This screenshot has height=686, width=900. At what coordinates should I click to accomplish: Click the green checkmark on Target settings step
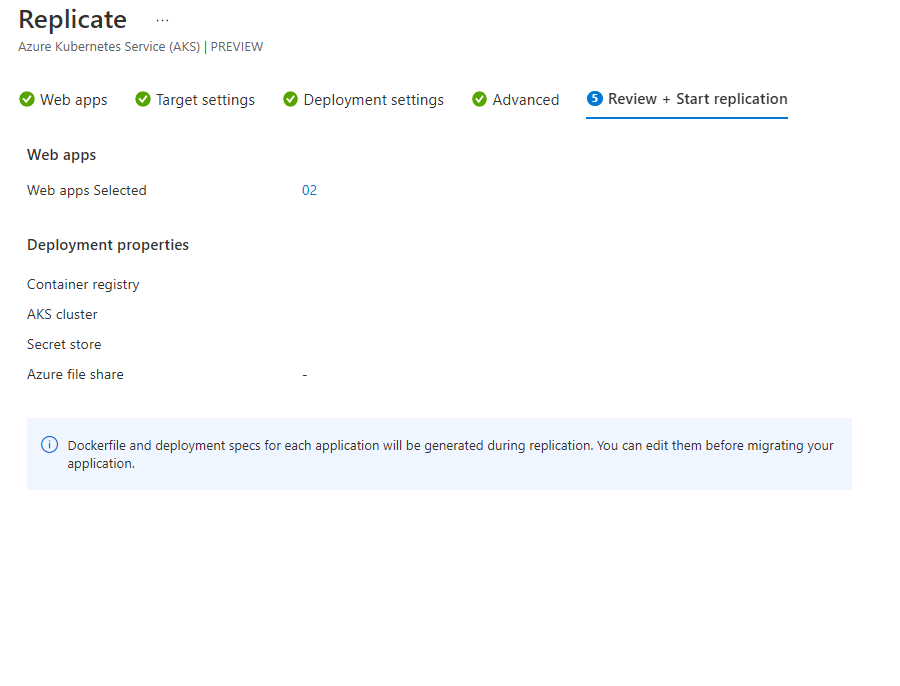pyautogui.click(x=141, y=99)
